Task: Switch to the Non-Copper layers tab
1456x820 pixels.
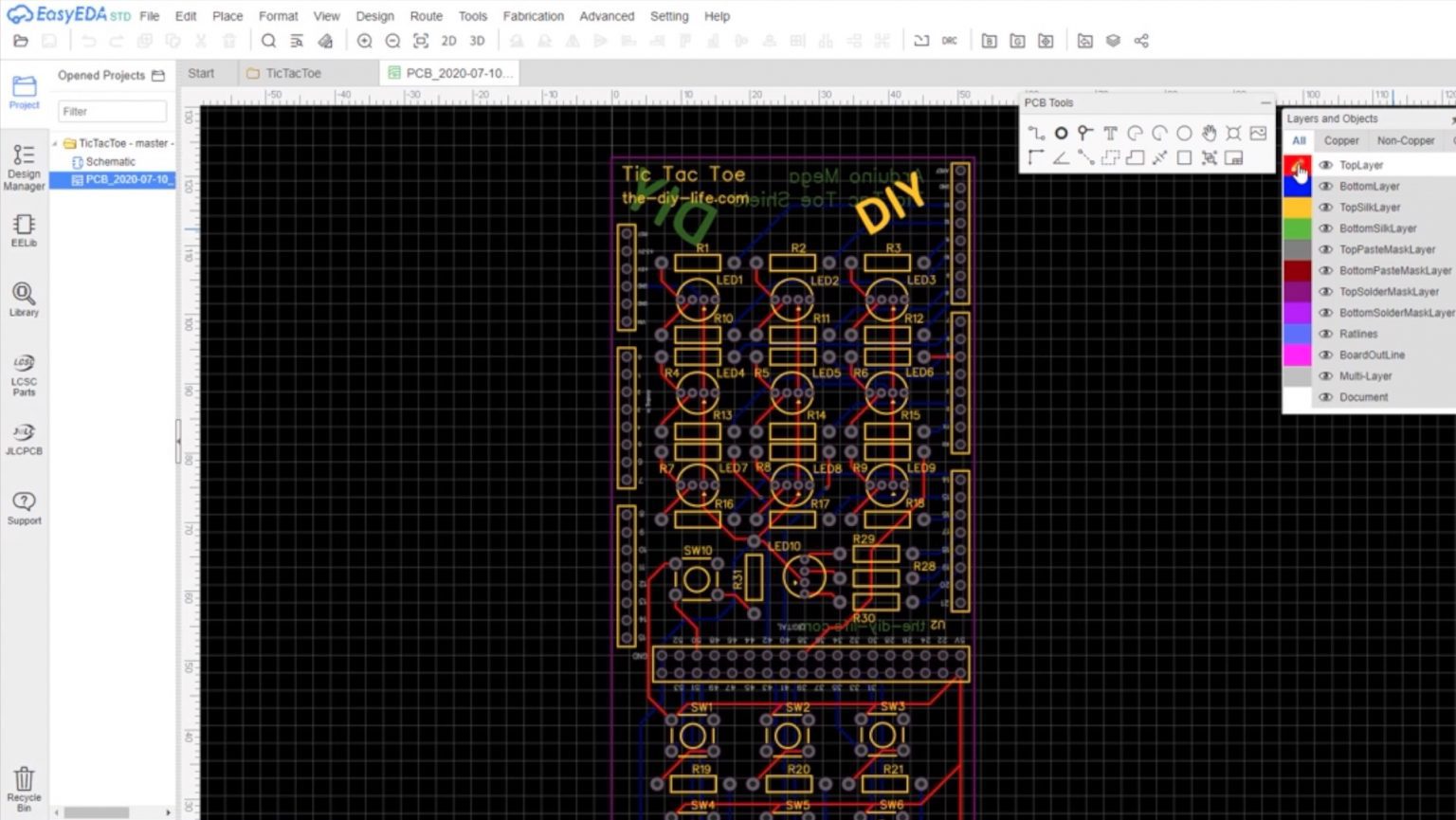Action: point(1406,139)
